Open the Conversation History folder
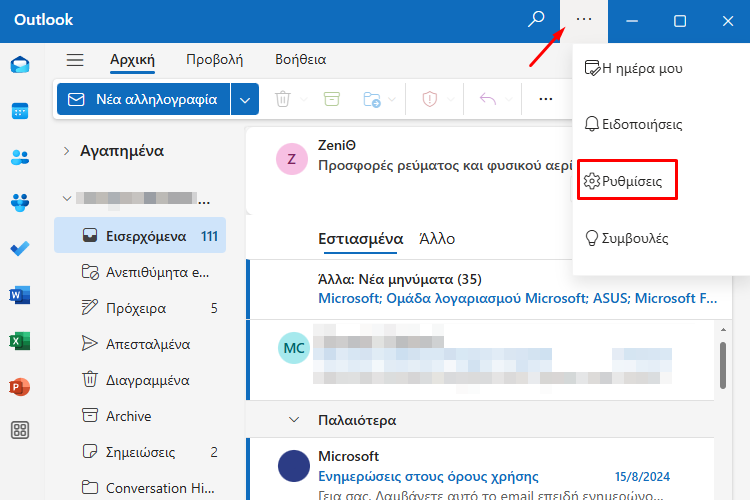 (140, 488)
